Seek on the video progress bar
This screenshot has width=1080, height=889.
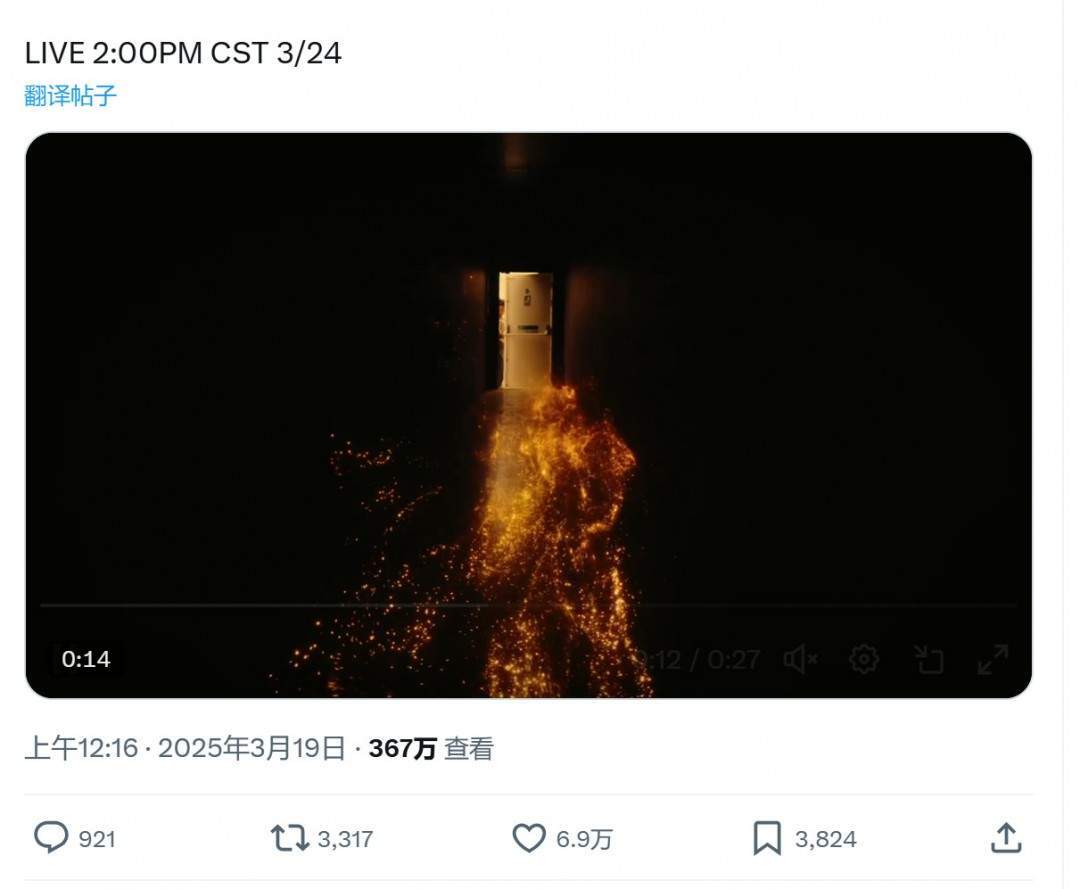[528, 605]
